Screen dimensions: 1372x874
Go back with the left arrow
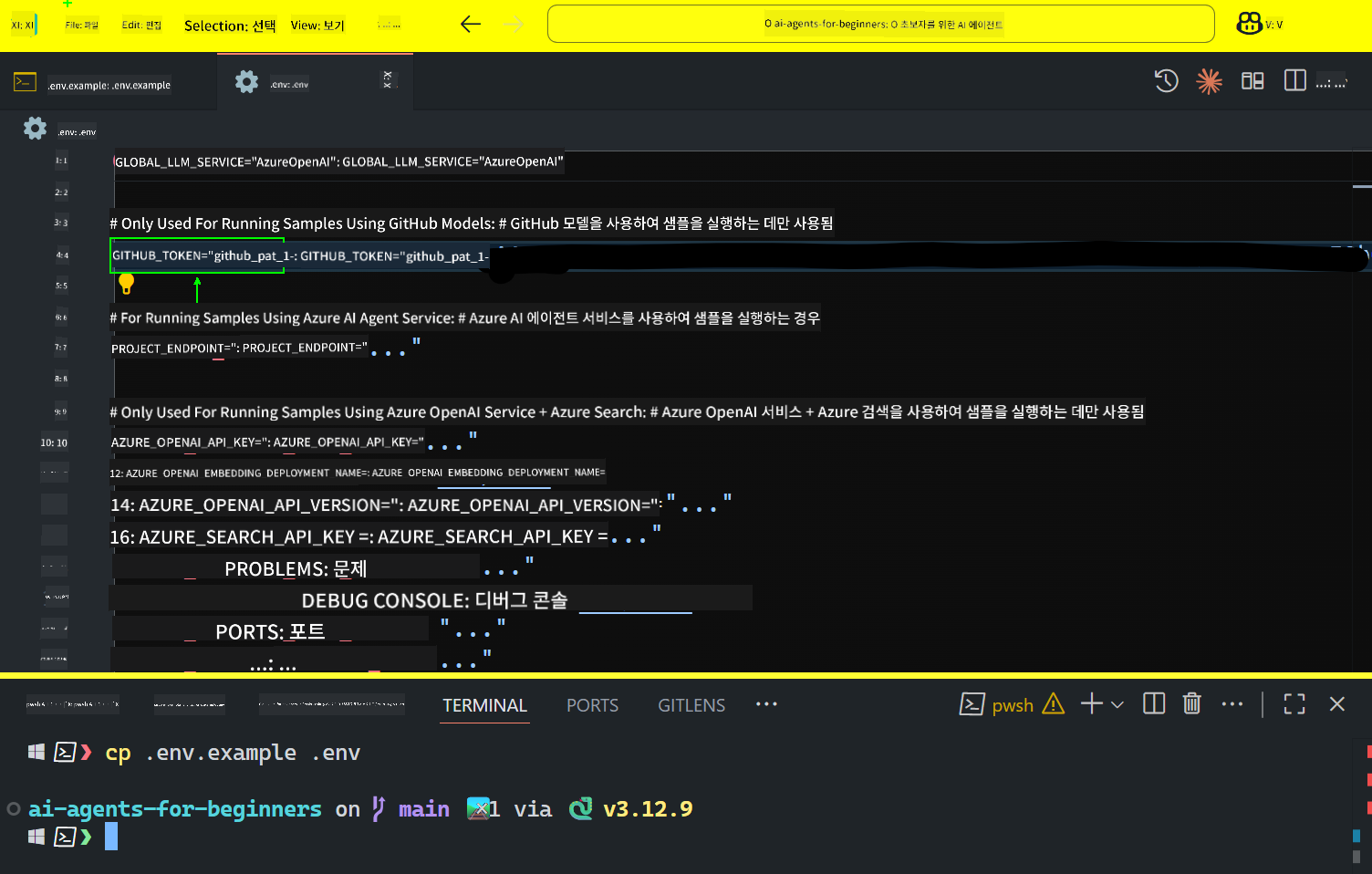pos(471,25)
